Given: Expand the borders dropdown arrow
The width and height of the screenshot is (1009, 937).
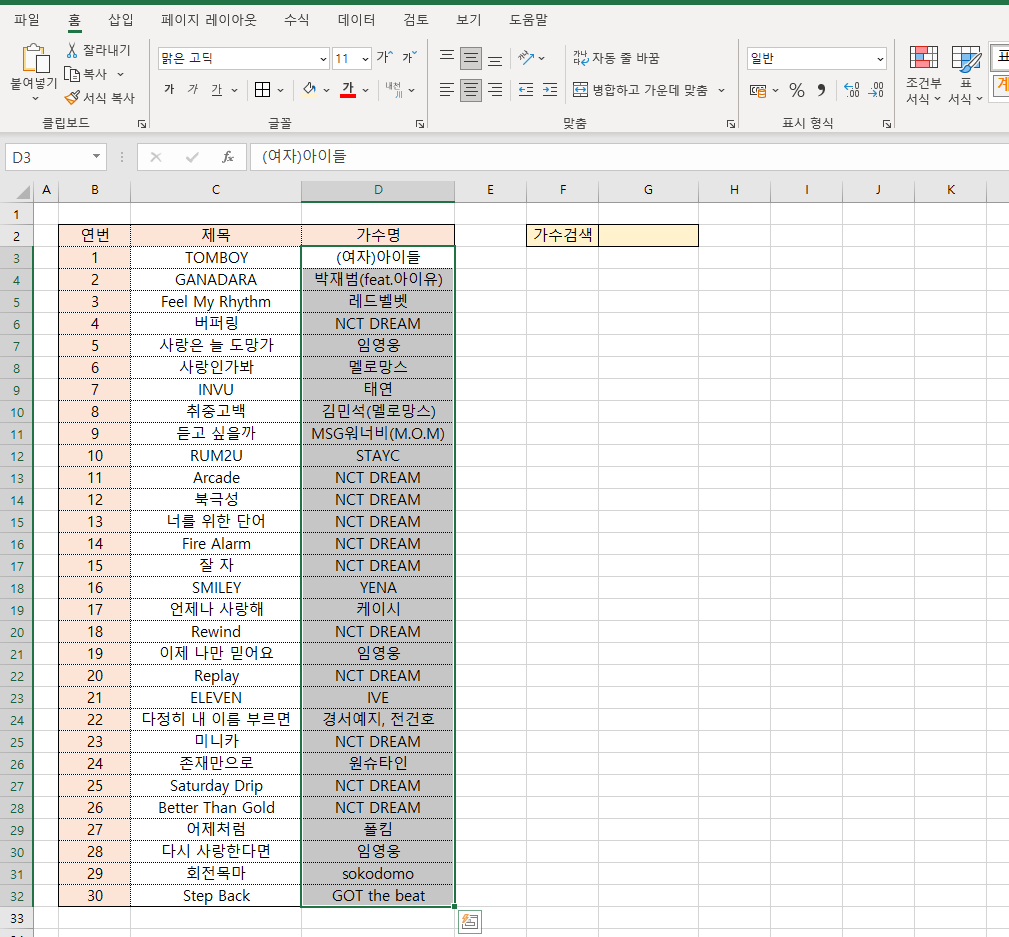Looking at the screenshot, I should pyautogui.click(x=281, y=90).
